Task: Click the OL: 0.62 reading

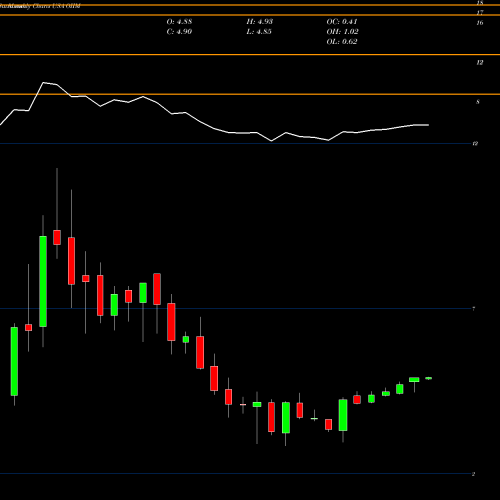Action: tap(342, 42)
